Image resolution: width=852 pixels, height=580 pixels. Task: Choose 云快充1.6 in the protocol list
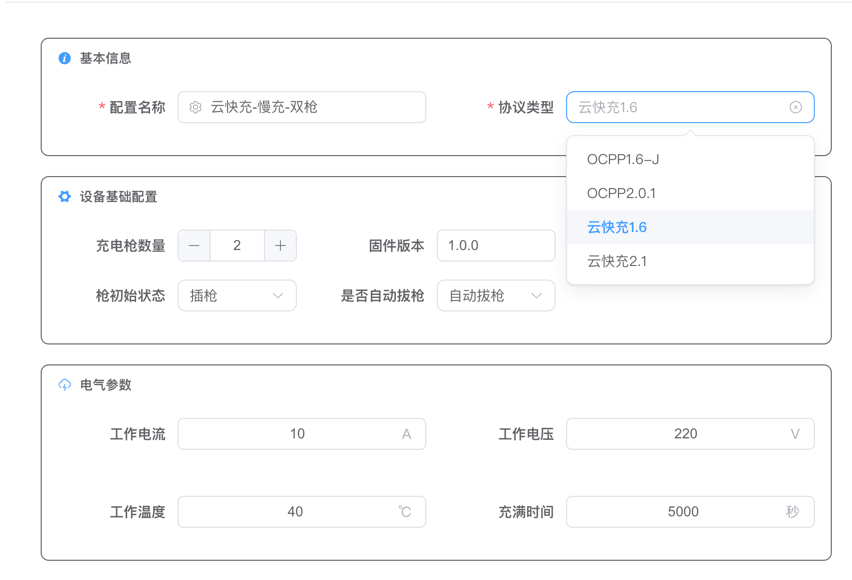(690, 227)
